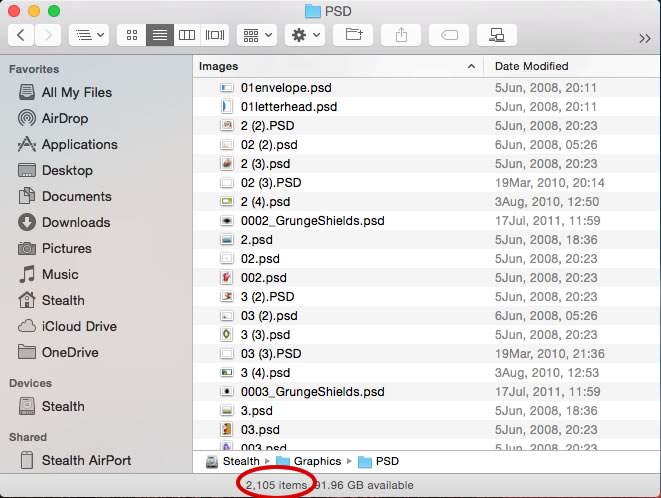The image size is (661, 498).
Task: Click the Connect to Server toolbar icon
Action: pos(497,35)
